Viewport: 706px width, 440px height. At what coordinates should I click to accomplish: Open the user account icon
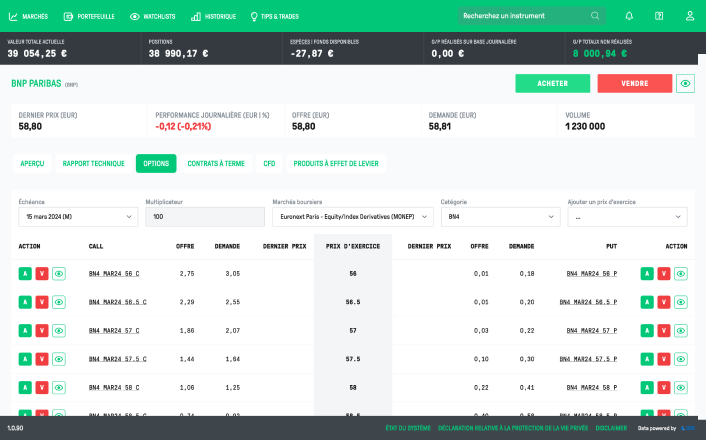[x=690, y=16]
